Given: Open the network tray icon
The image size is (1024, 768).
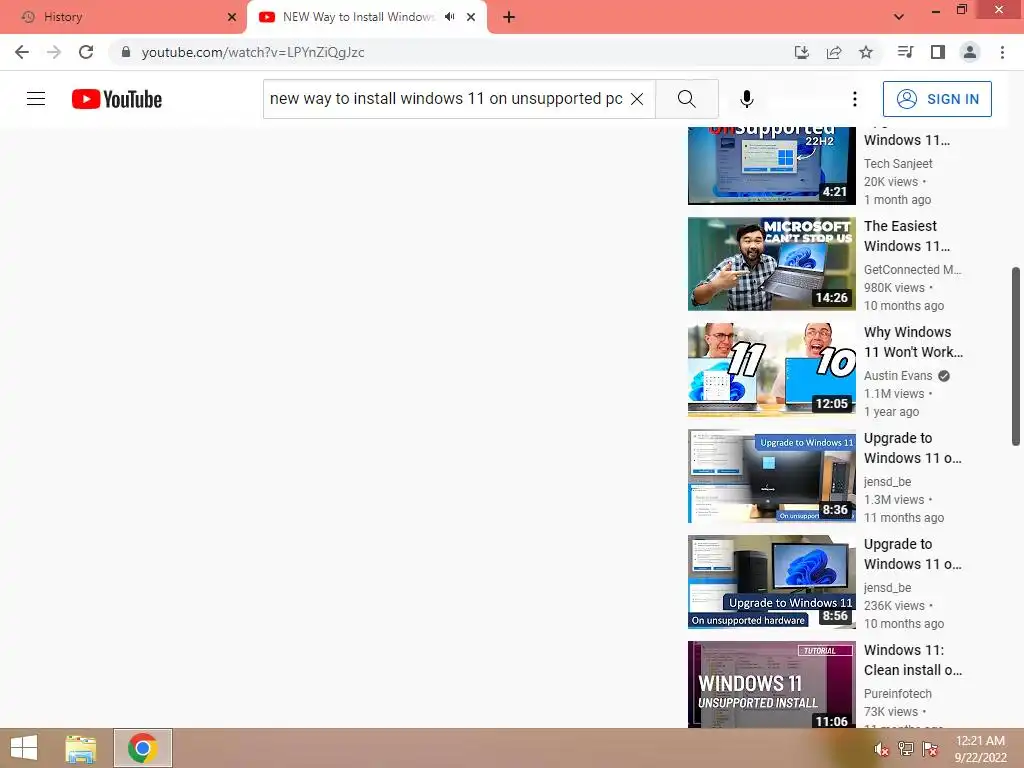Looking at the screenshot, I should [905, 749].
